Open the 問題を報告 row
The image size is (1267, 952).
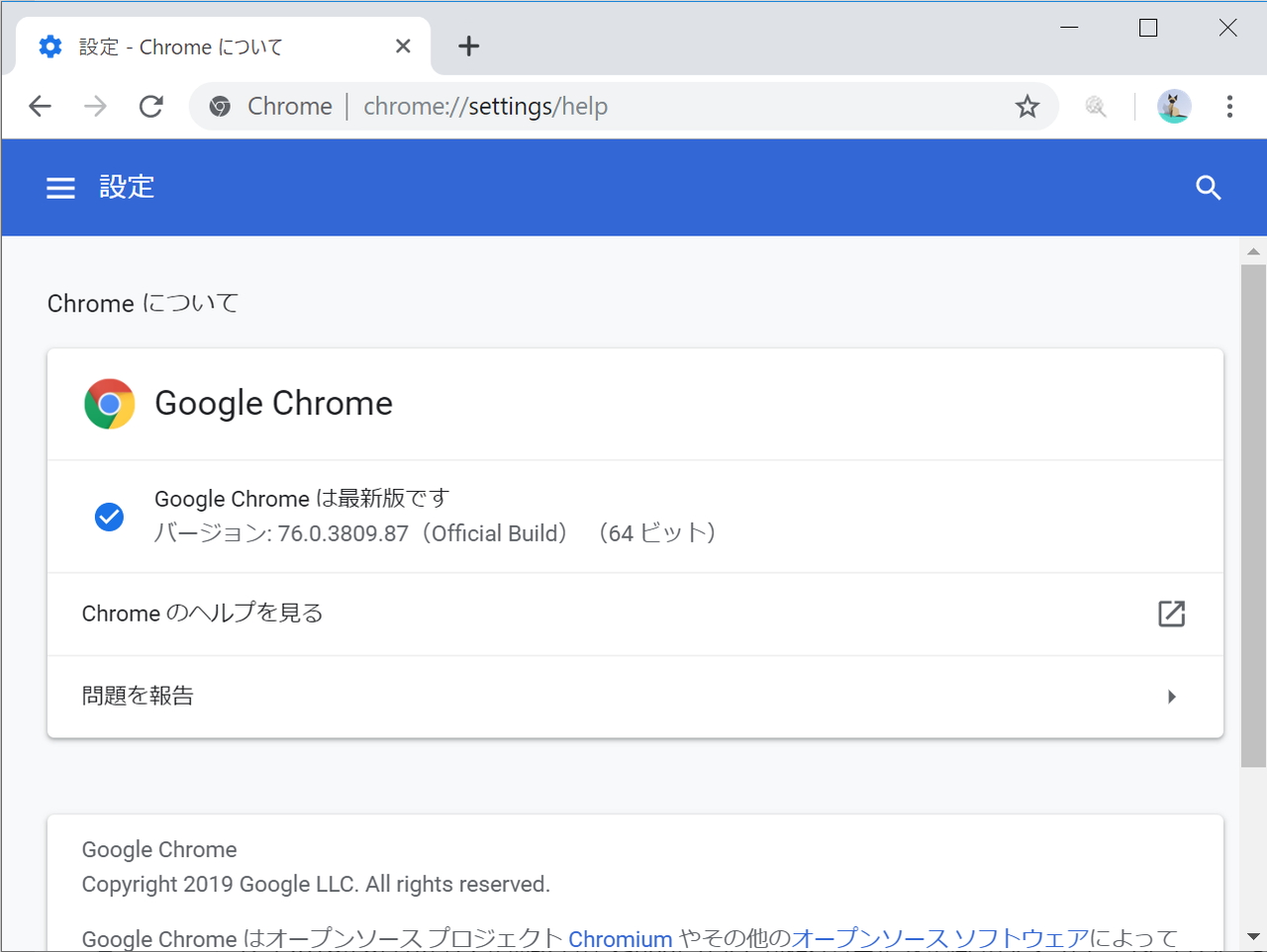(x=635, y=697)
